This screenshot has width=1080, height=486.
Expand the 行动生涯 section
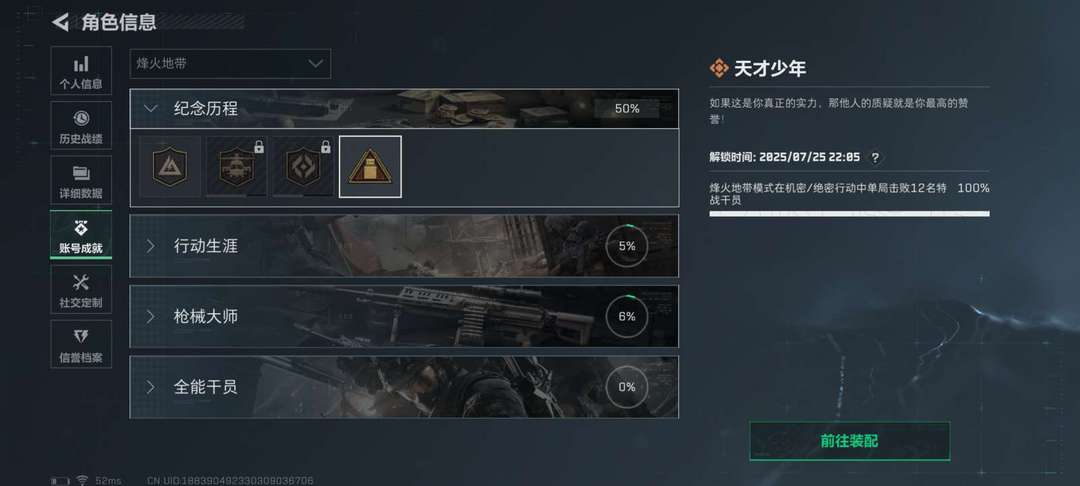pos(404,246)
